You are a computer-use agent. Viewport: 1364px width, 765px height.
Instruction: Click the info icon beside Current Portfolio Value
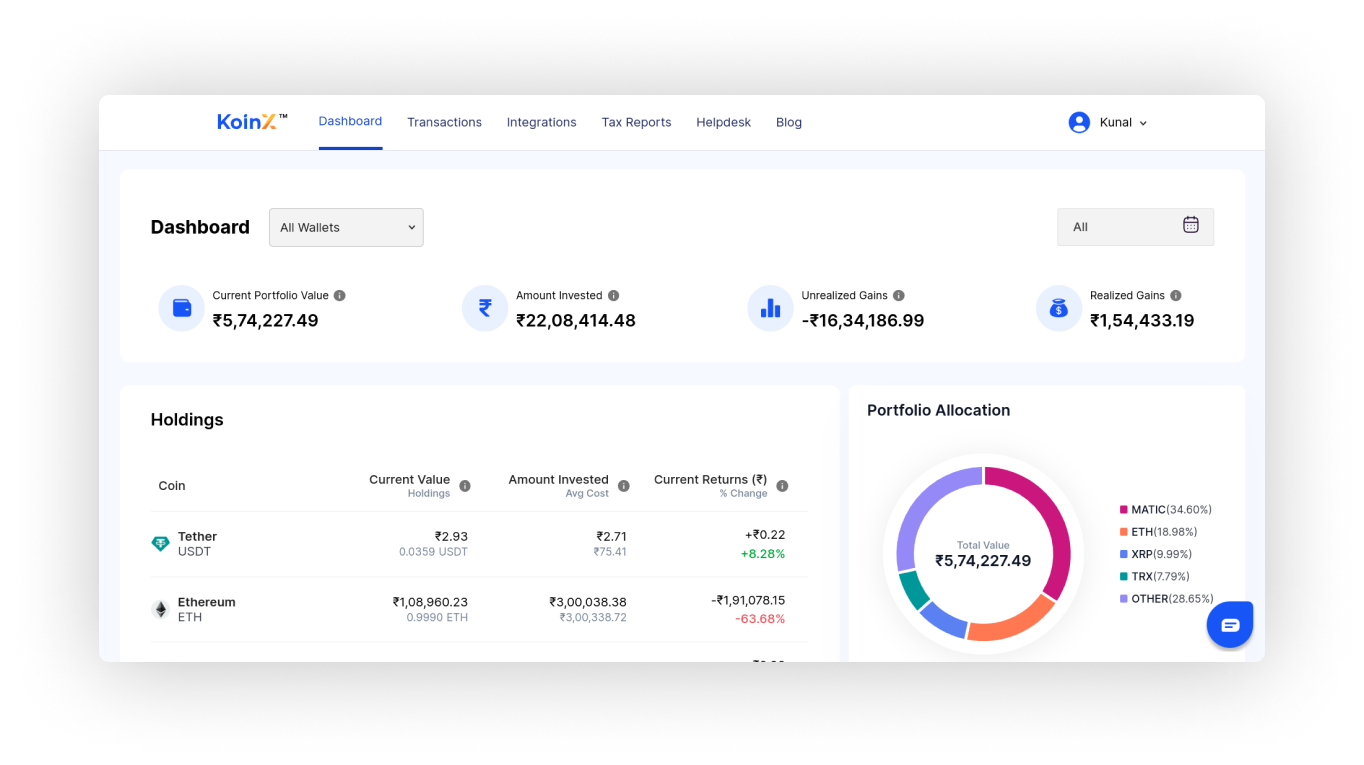340,296
